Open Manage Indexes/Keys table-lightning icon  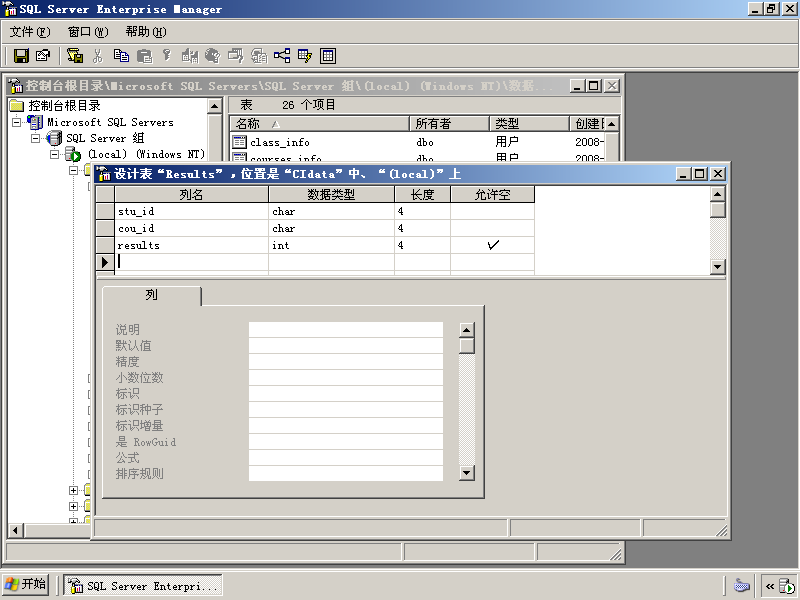click(x=305, y=56)
